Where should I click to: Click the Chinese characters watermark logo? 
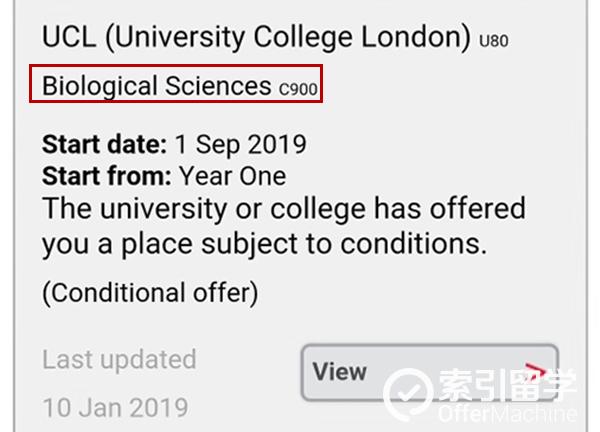[x=507, y=385]
